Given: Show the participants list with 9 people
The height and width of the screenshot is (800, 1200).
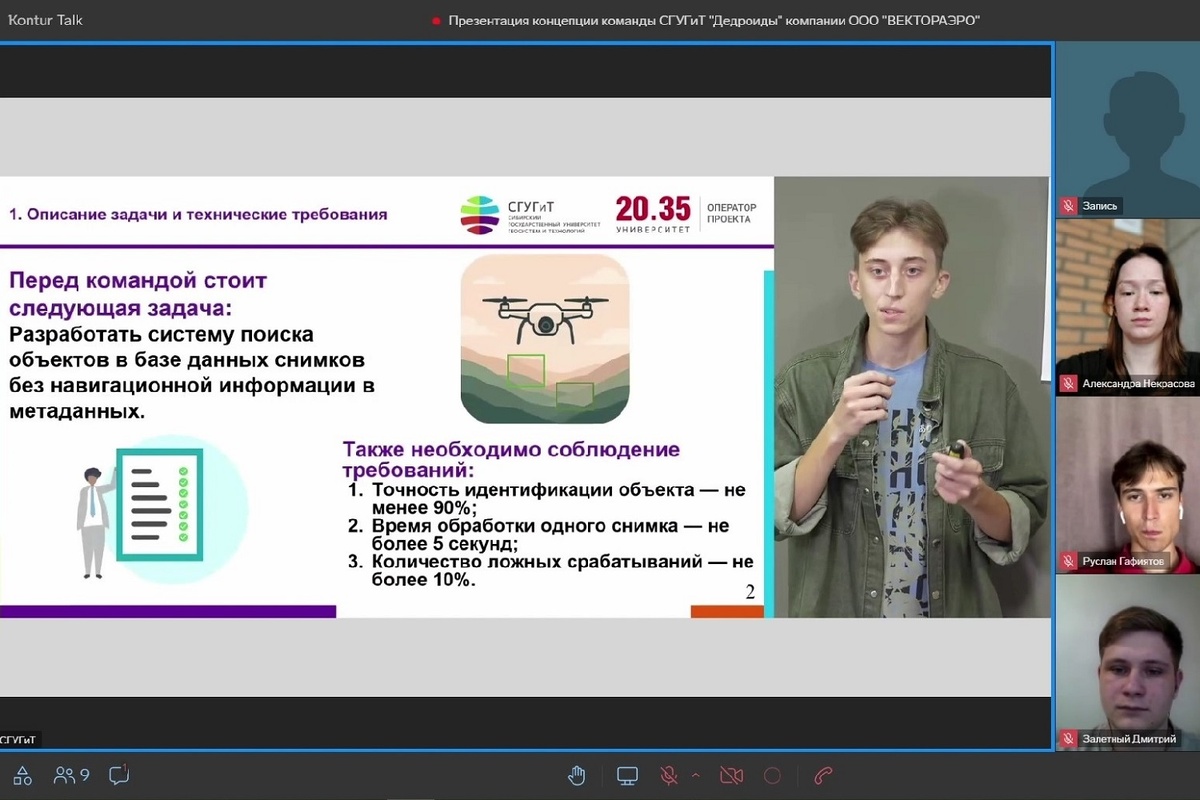Looking at the screenshot, I should pyautogui.click(x=72, y=775).
